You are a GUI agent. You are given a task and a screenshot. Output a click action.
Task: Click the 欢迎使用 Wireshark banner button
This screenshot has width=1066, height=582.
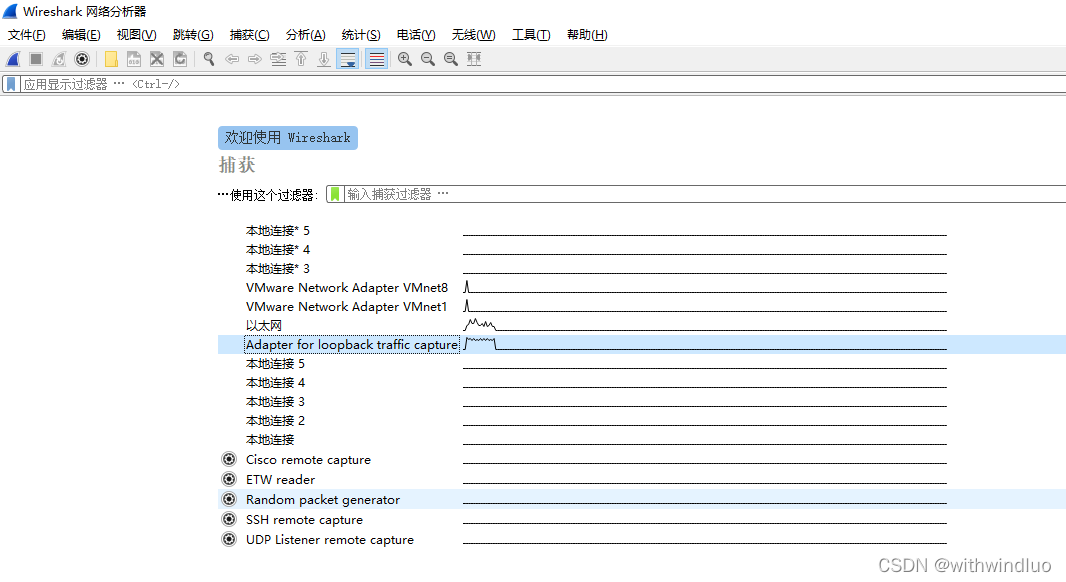coord(288,138)
